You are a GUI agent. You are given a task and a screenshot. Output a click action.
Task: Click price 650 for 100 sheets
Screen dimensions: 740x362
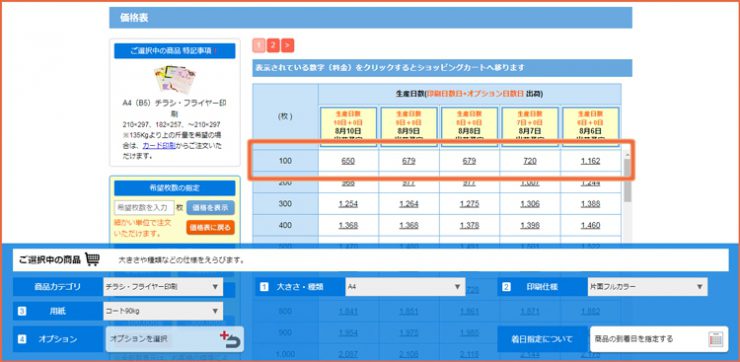tap(348, 161)
